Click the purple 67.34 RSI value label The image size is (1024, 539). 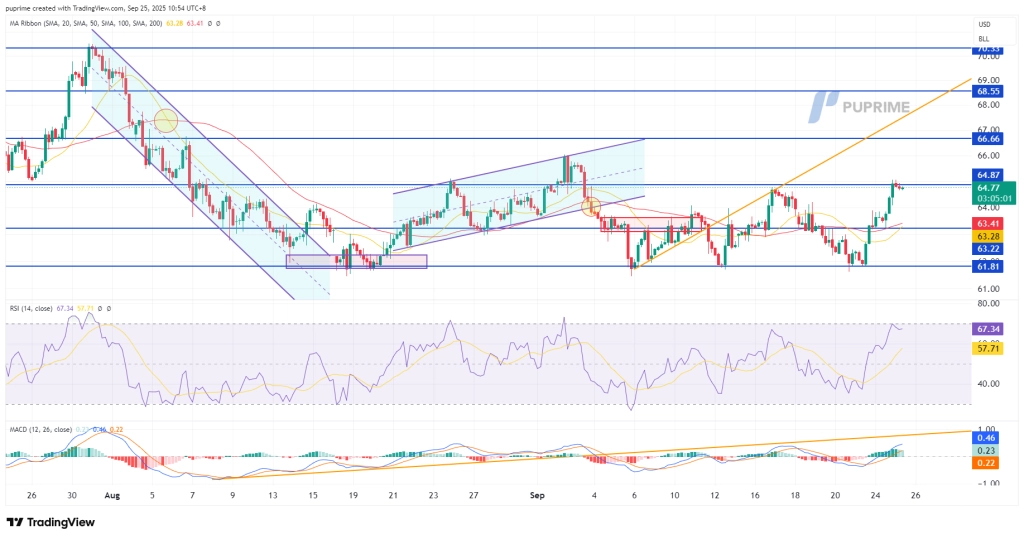pos(988,329)
